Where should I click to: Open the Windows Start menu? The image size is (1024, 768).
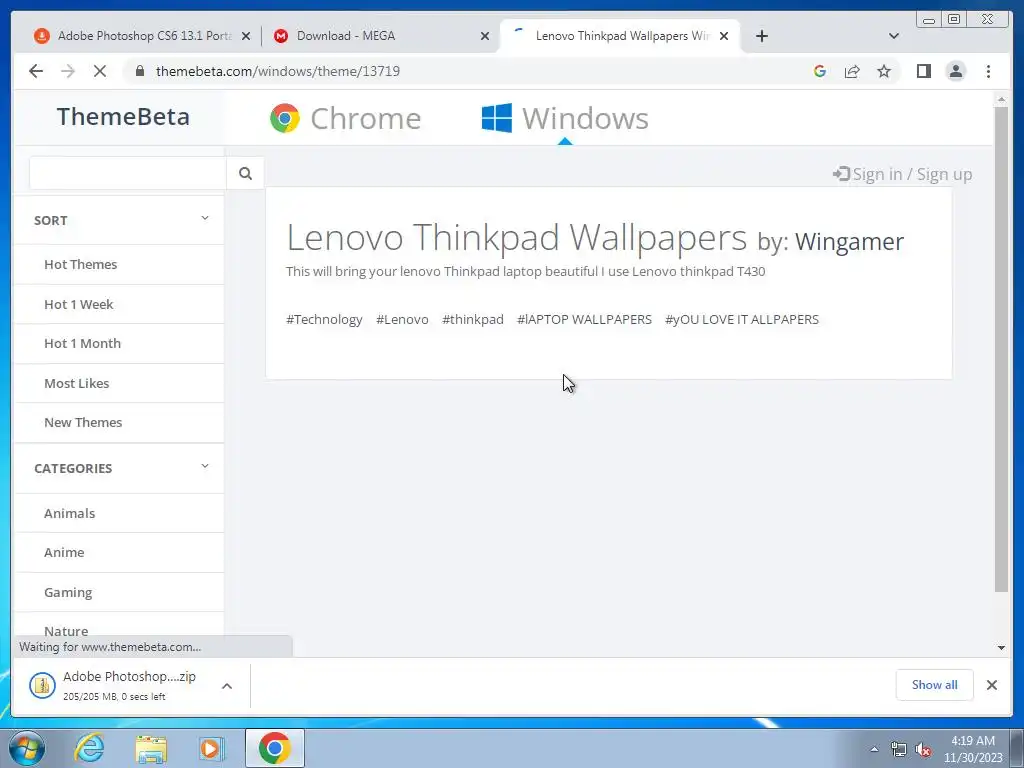27,748
